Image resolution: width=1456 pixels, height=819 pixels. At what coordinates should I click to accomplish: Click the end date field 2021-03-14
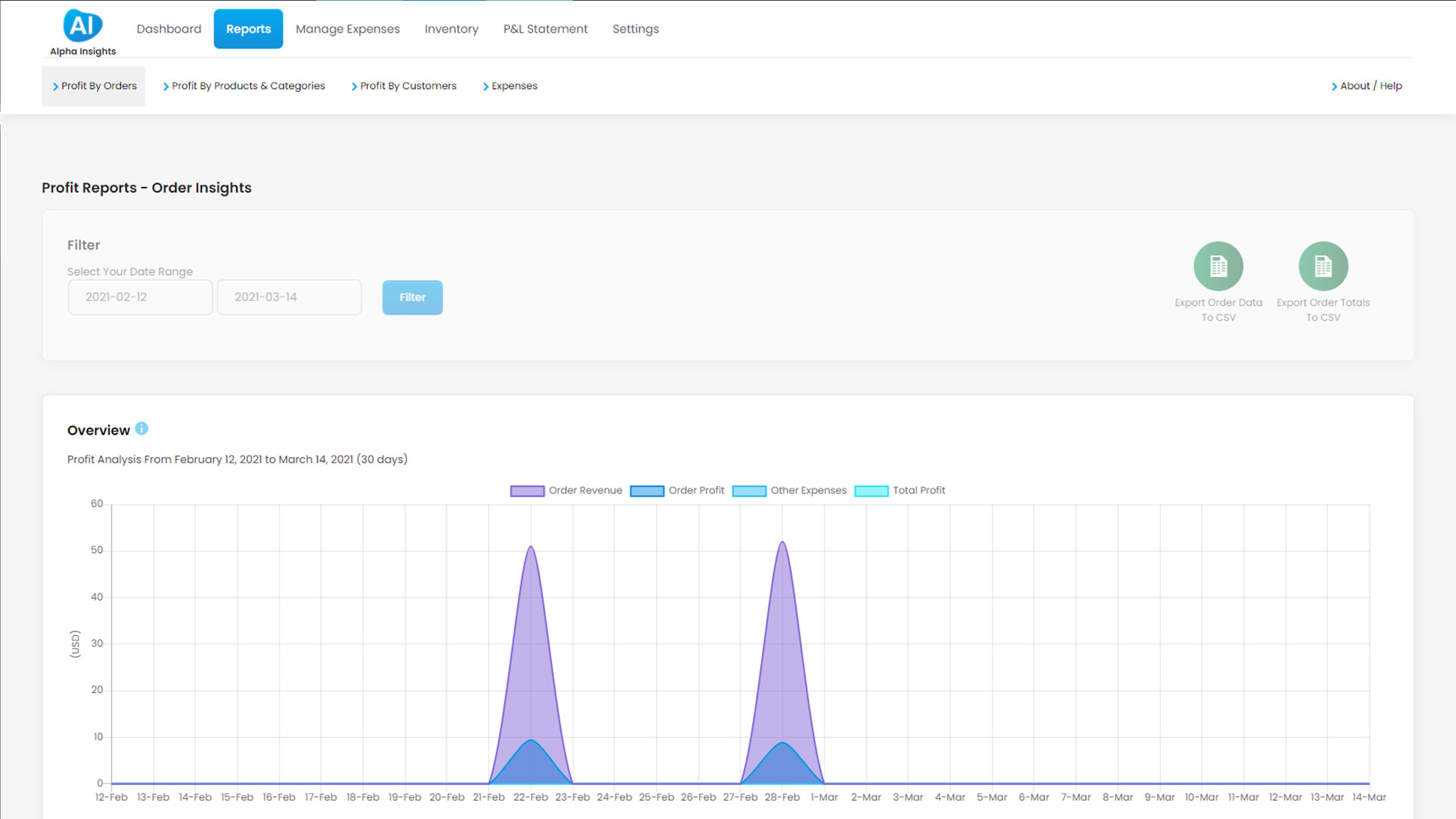pyautogui.click(x=289, y=297)
